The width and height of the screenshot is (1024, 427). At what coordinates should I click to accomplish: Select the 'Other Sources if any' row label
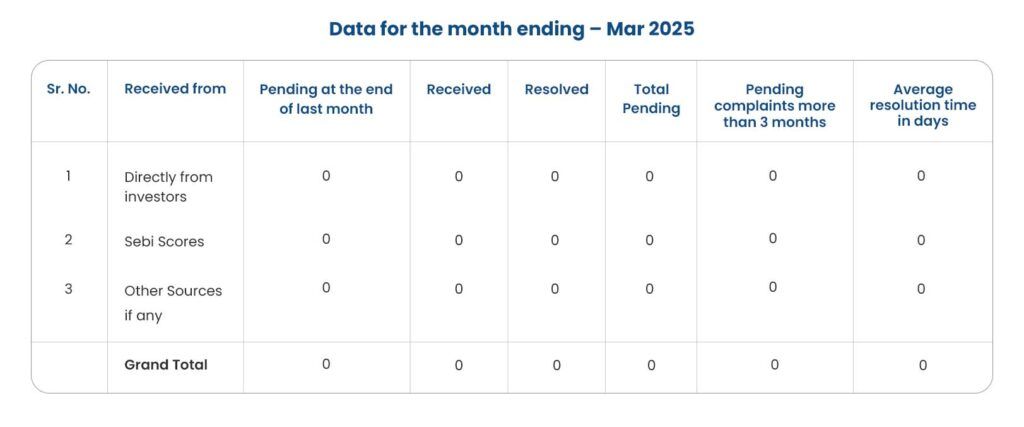pyautogui.click(x=173, y=303)
